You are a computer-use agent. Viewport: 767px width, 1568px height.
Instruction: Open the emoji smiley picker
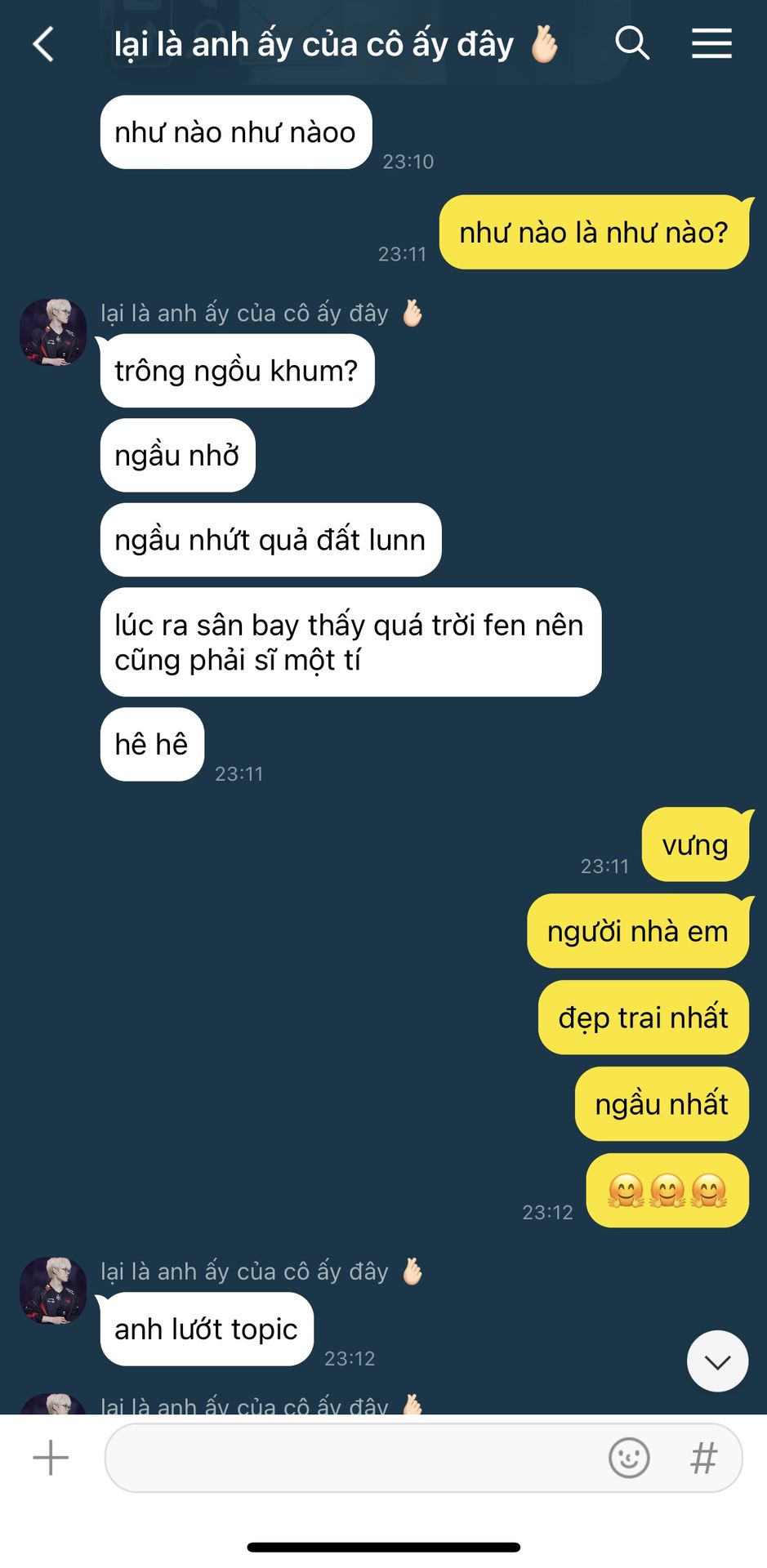tap(629, 1458)
